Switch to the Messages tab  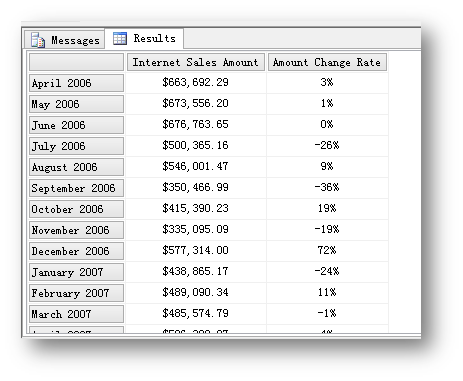coord(64,40)
